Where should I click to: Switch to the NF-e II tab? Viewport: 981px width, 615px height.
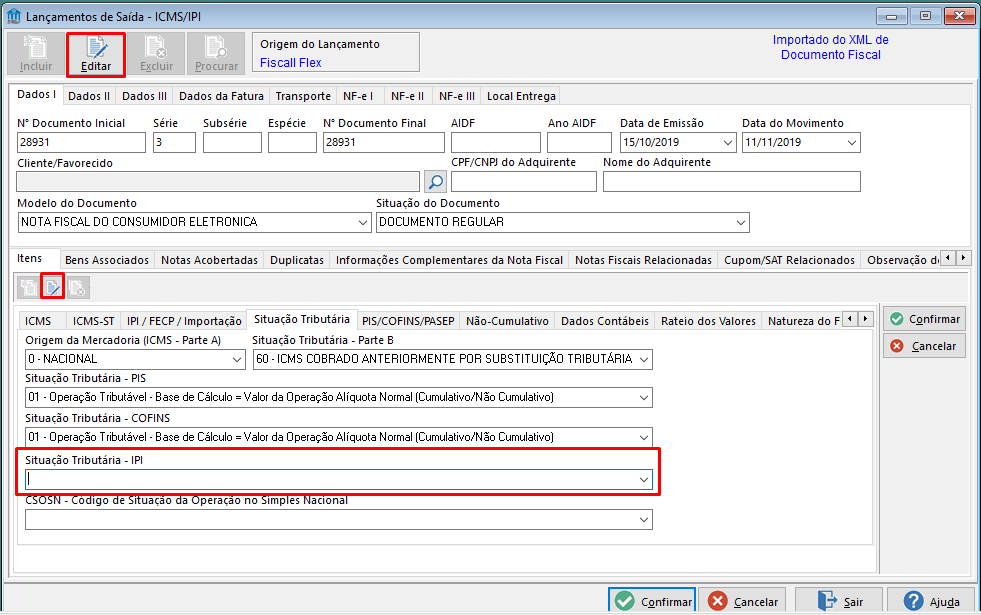407,96
